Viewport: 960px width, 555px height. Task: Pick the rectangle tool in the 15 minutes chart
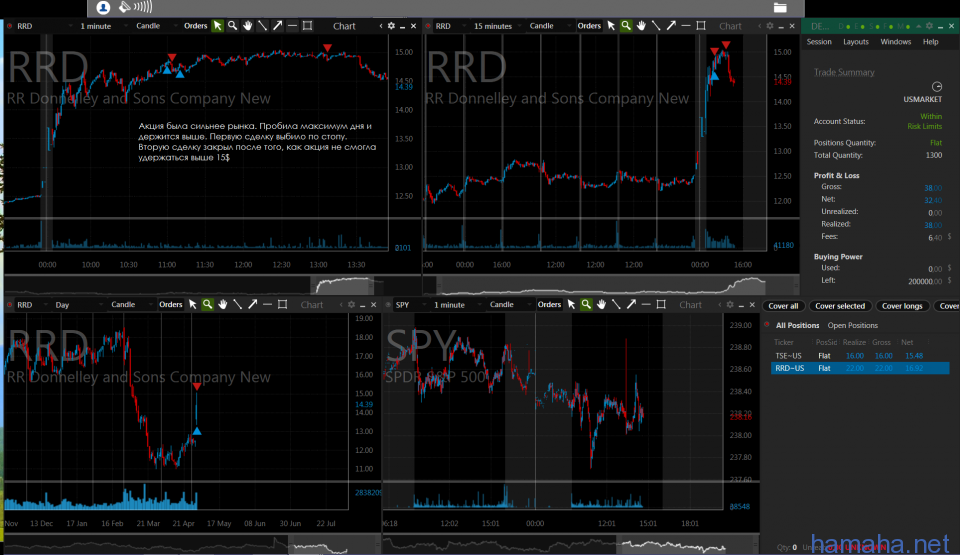coord(701,26)
